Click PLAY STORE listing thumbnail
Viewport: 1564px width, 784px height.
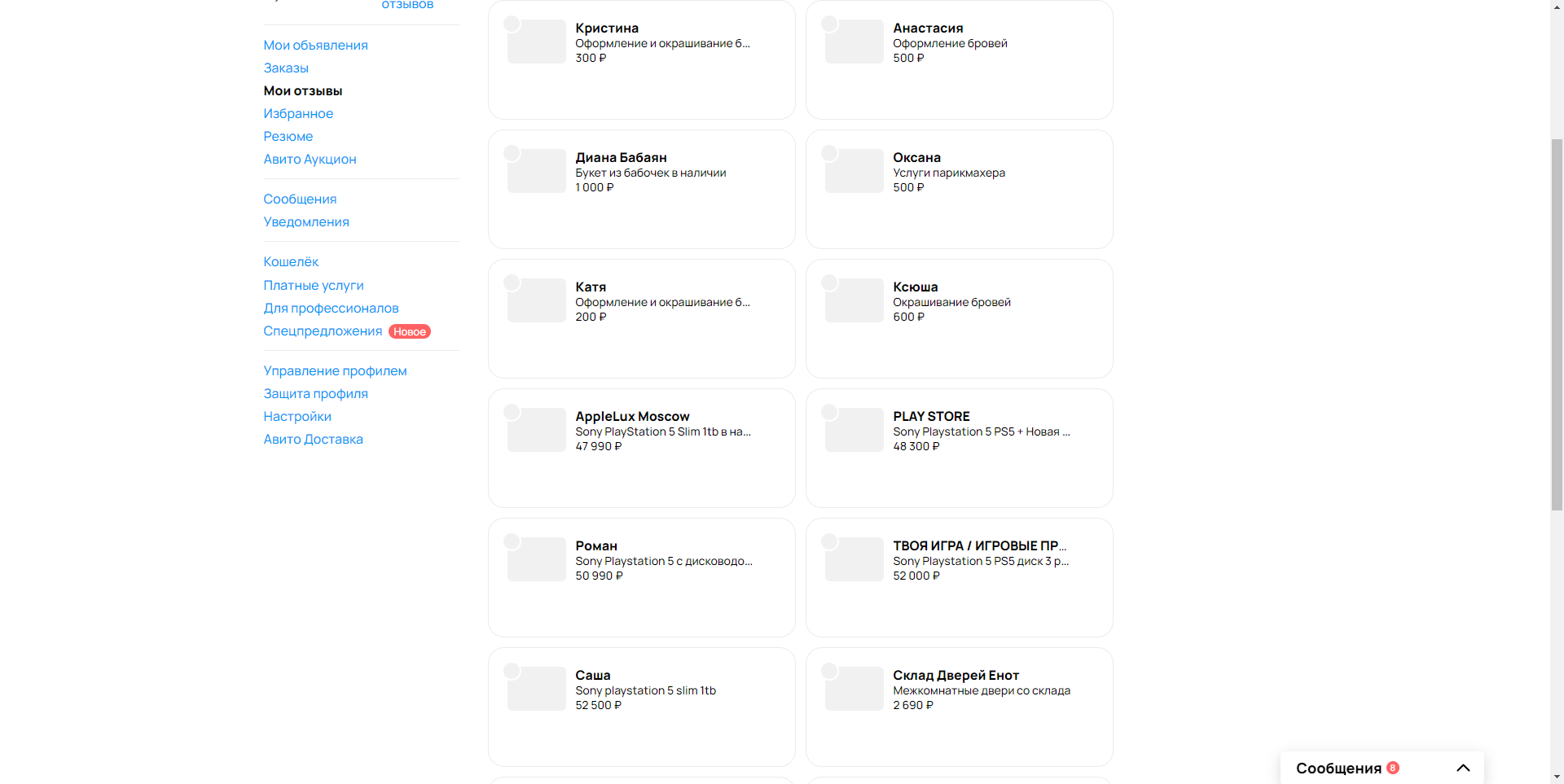854,430
